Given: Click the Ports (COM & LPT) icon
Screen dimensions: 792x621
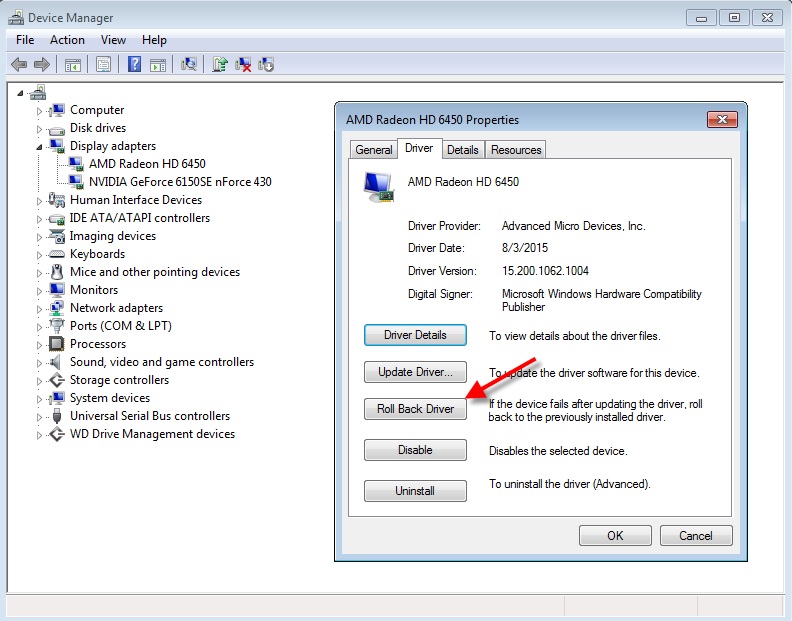Looking at the screenshot, I should (57, 326).
